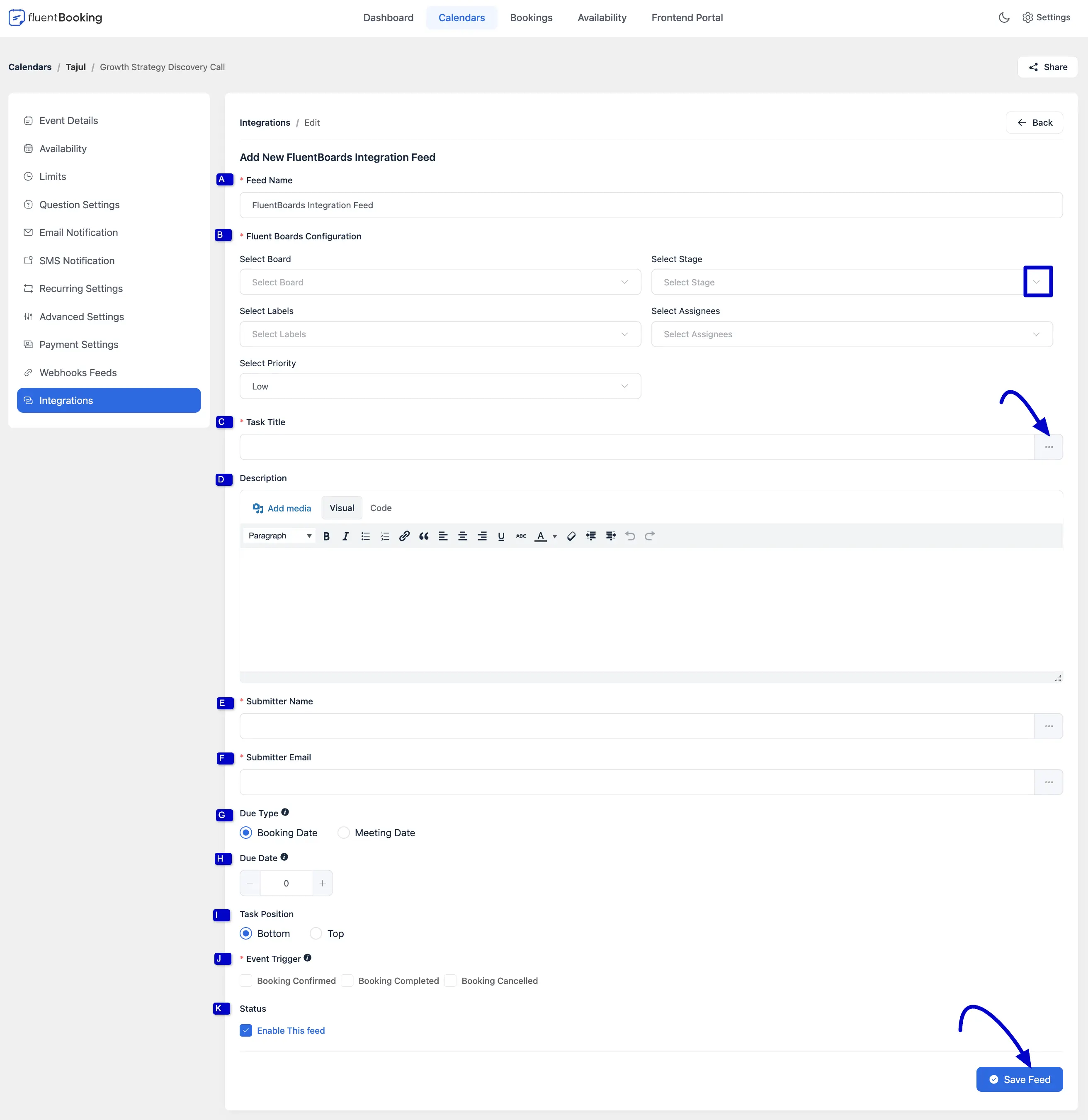Increase Due Date with plus

pyautogui.click(x=322, y=883)
